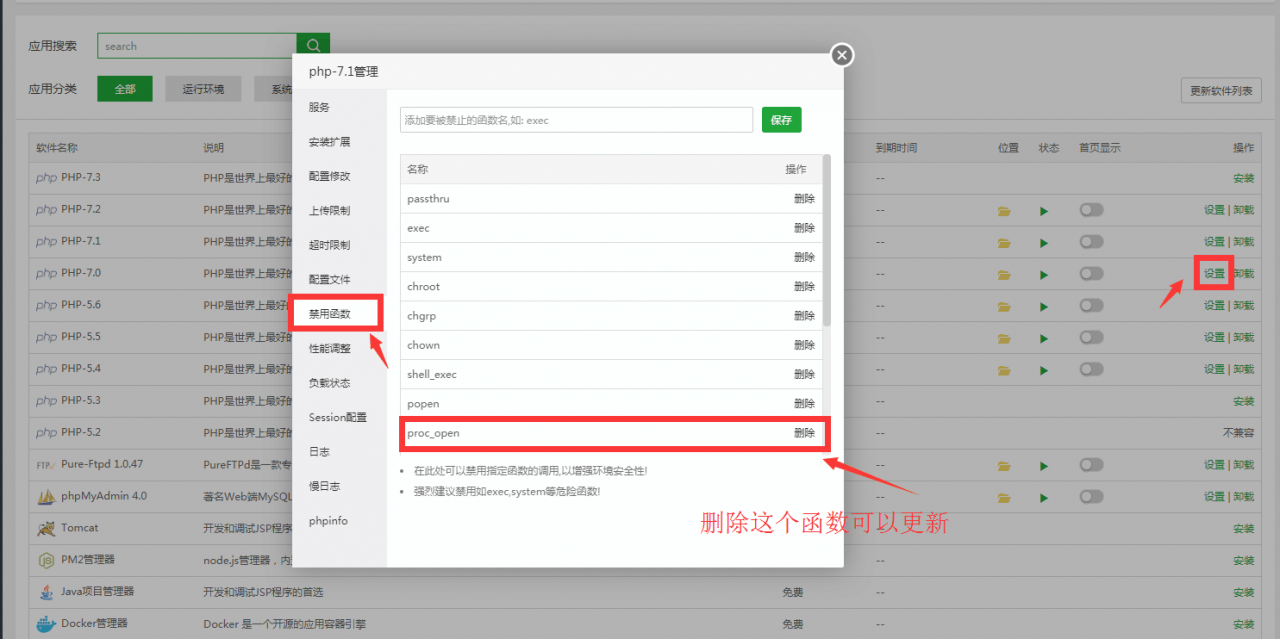This screenshot has height=639, width=1280.
Task: Toggle homepage display for PHP-5.5
Action: (x=1091, y=337)
